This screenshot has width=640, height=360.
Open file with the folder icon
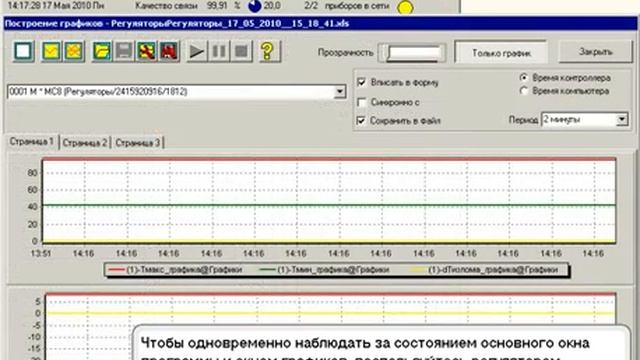point(102,51)
